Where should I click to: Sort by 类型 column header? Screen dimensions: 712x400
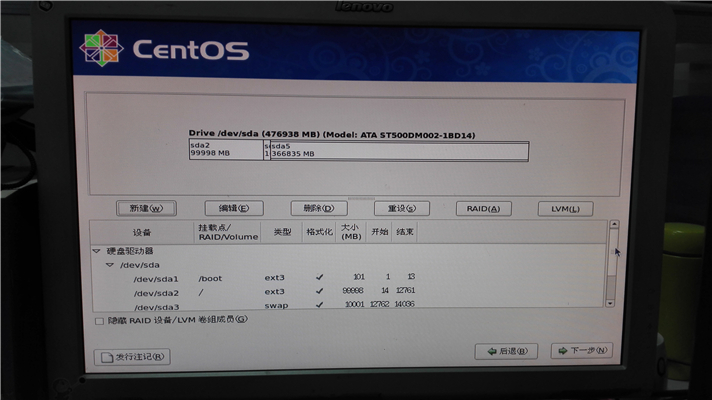(x=282, y=232)
